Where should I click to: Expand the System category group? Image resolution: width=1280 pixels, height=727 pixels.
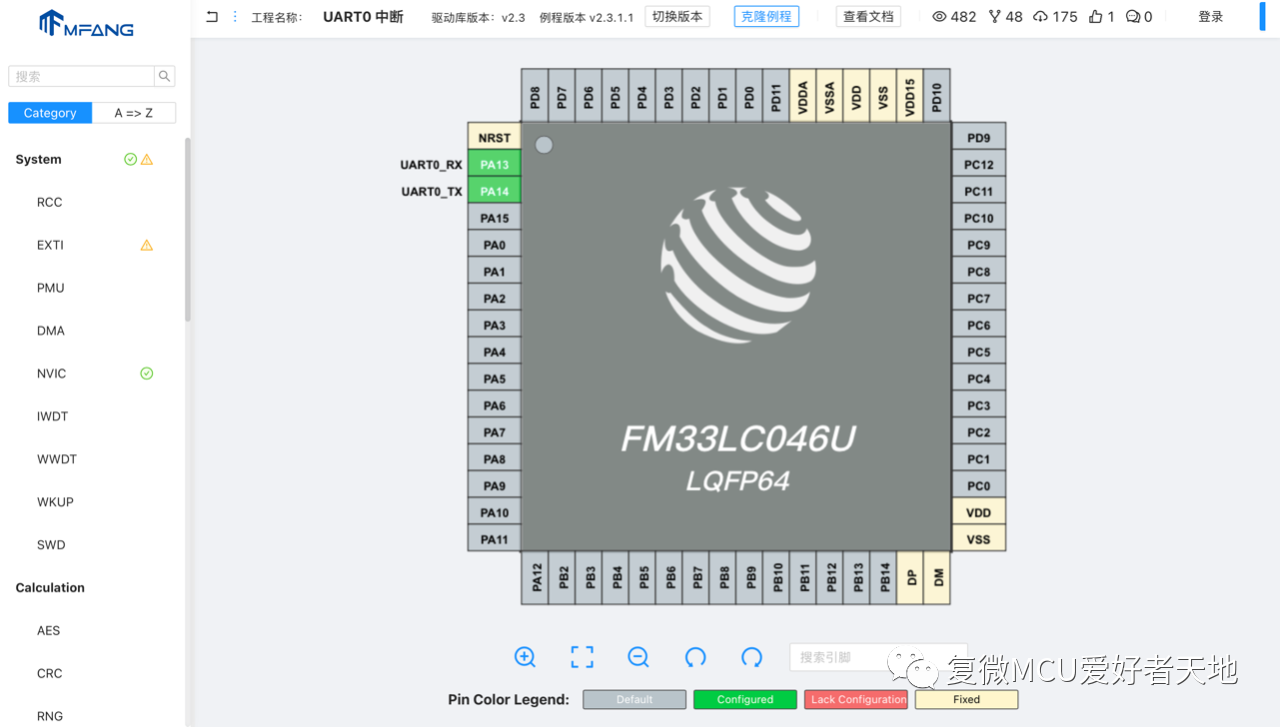pyautogui.click(x=38, y=159)
